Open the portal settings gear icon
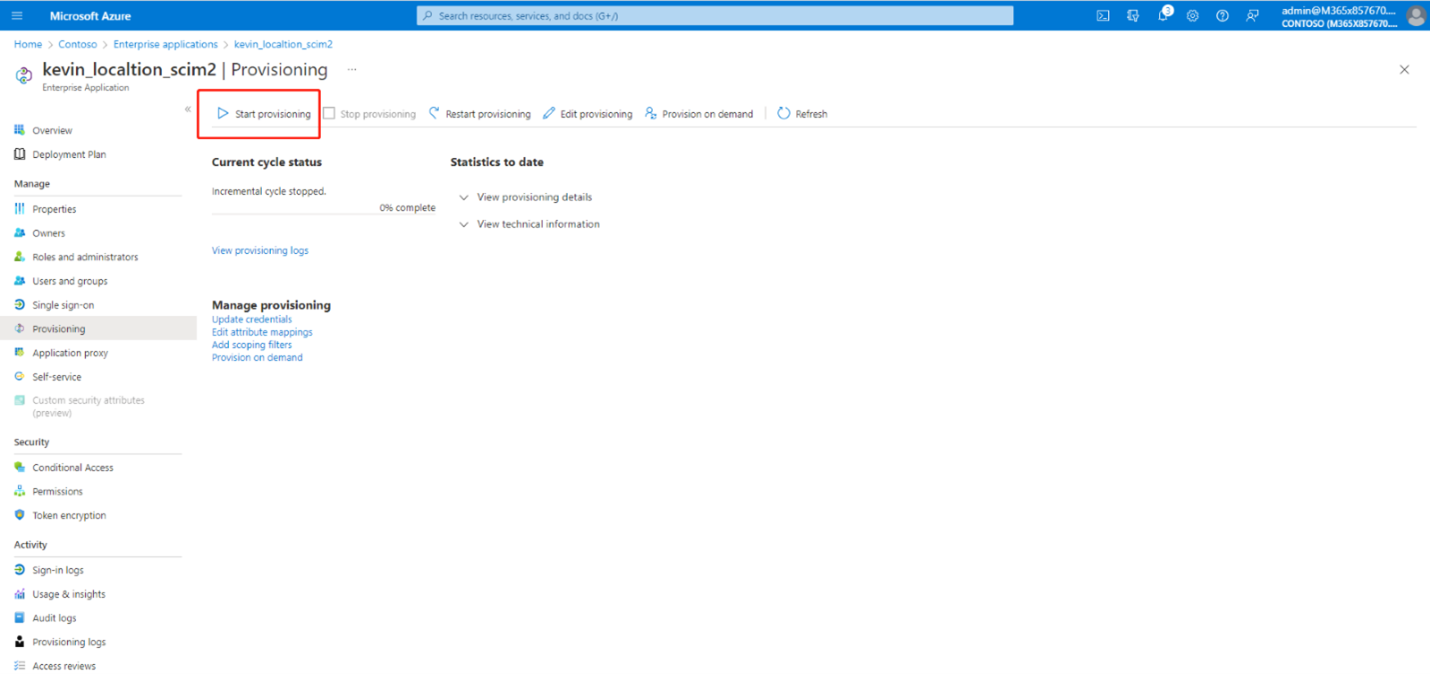Viewport: 1430px width, 674px height. 1193,16
